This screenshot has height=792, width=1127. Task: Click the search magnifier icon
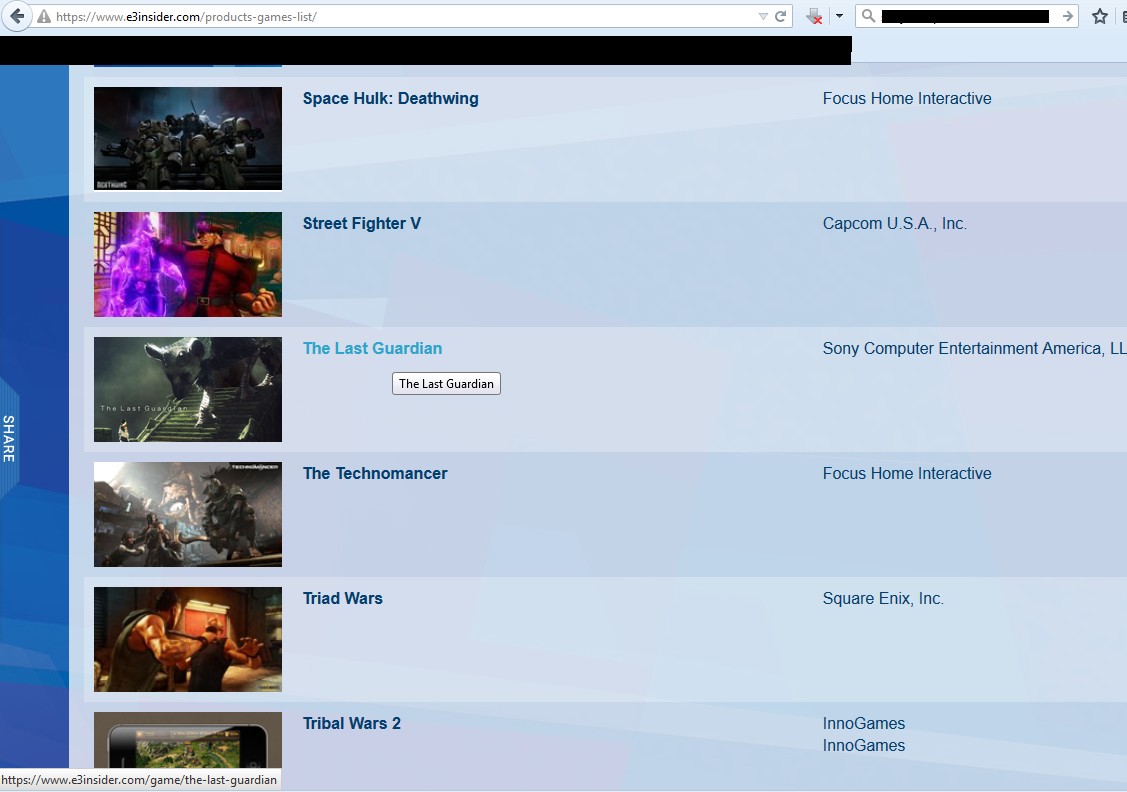pos(868,16)
